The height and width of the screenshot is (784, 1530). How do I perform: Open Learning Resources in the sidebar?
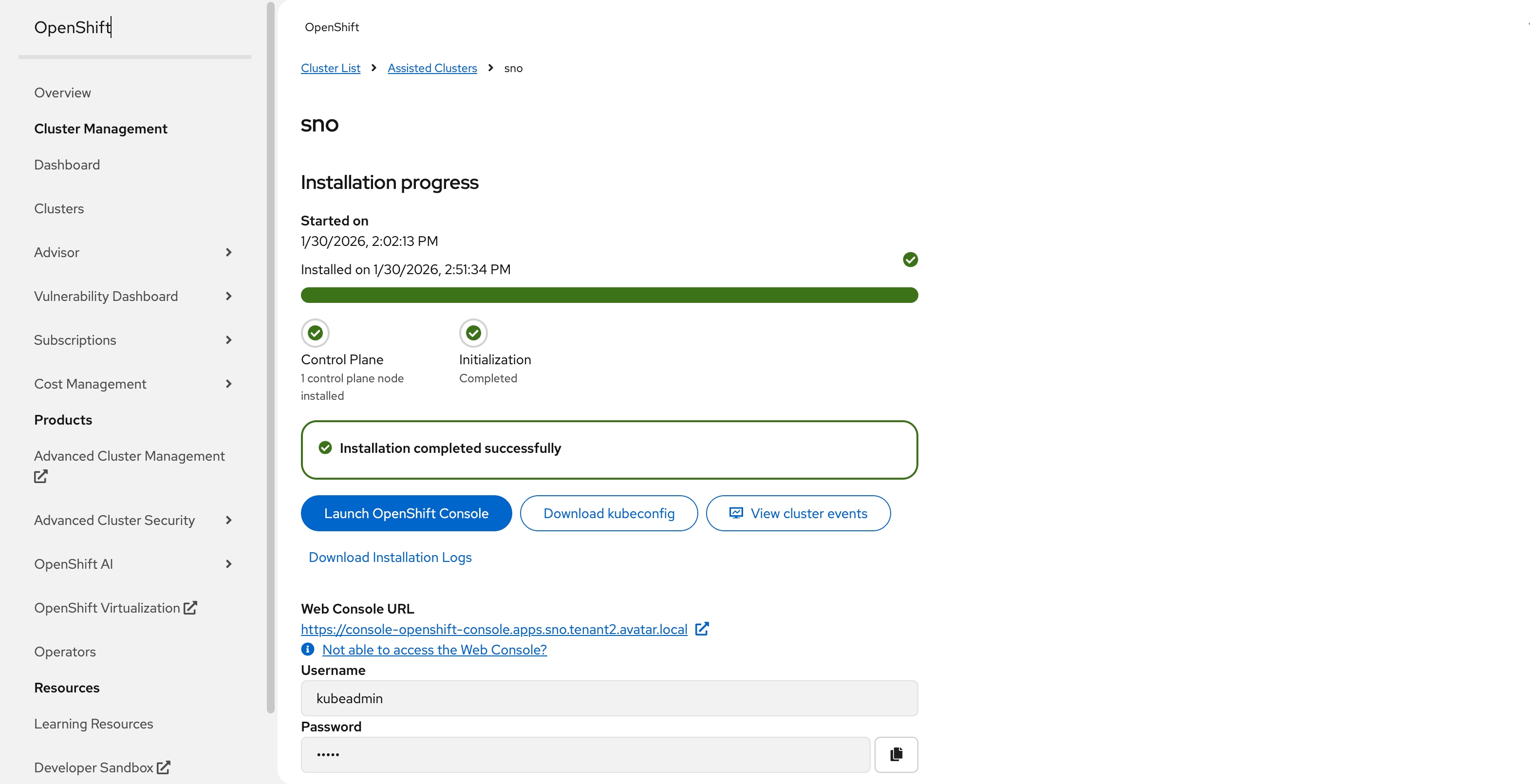point(93,724)
